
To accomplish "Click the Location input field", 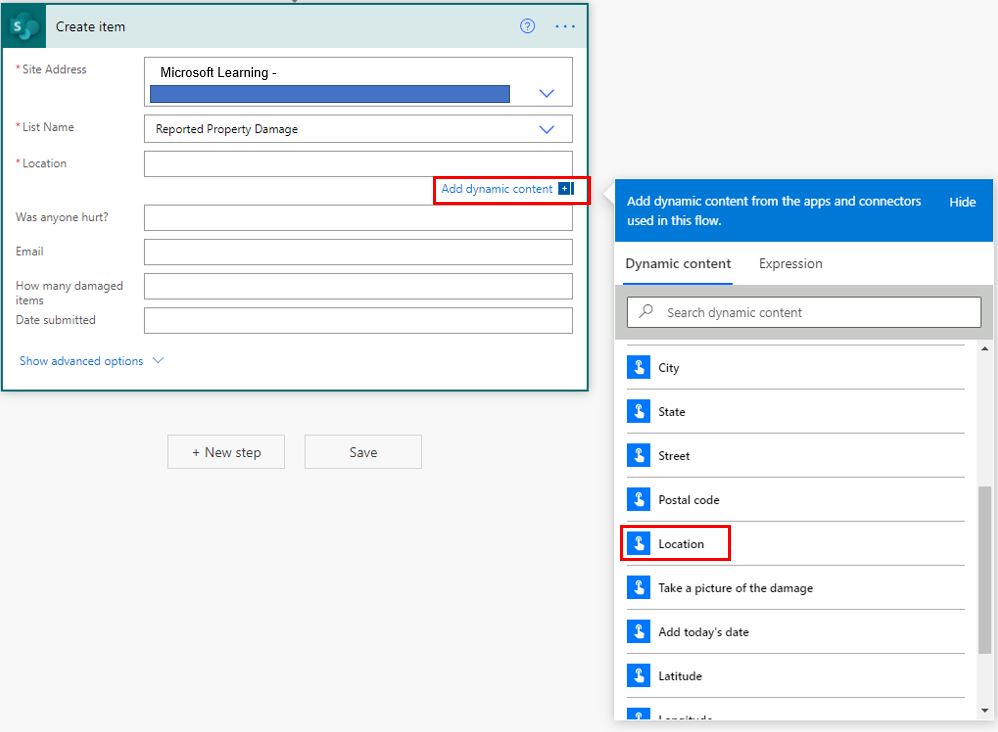I will pos(358,164).
